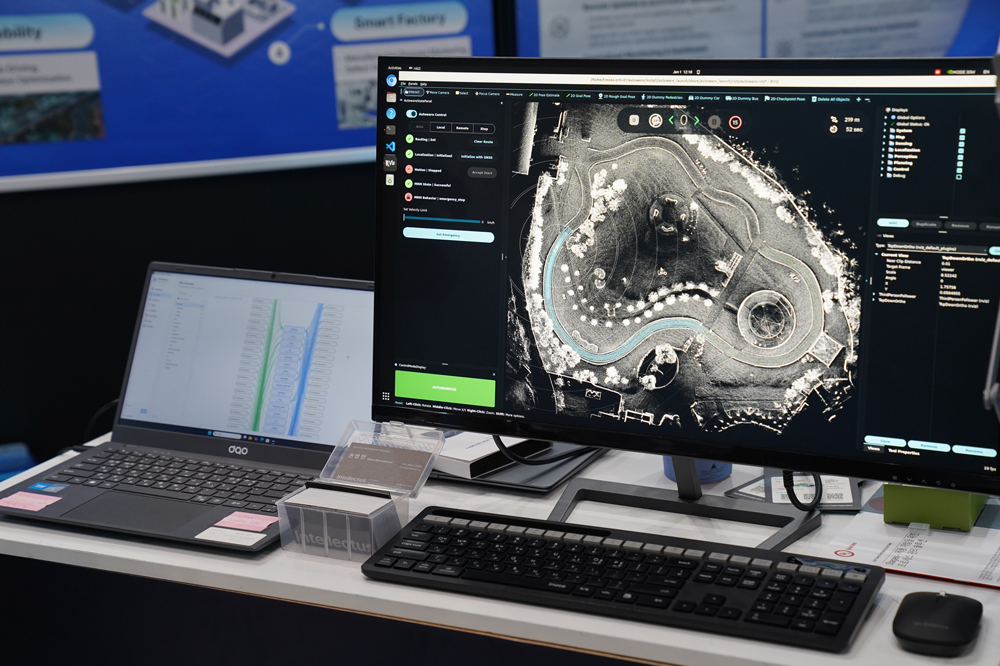Expand the Perception display group

point(883,156)
